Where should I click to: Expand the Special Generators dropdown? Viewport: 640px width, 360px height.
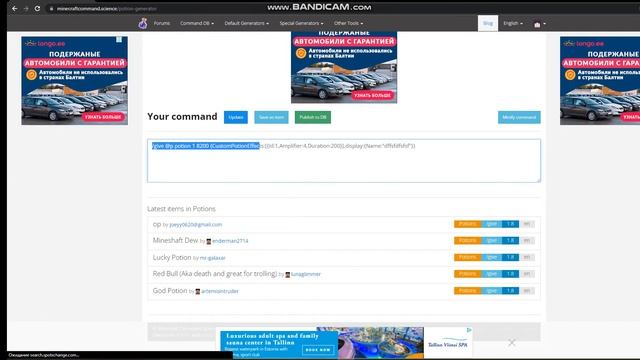click(301, 23)
